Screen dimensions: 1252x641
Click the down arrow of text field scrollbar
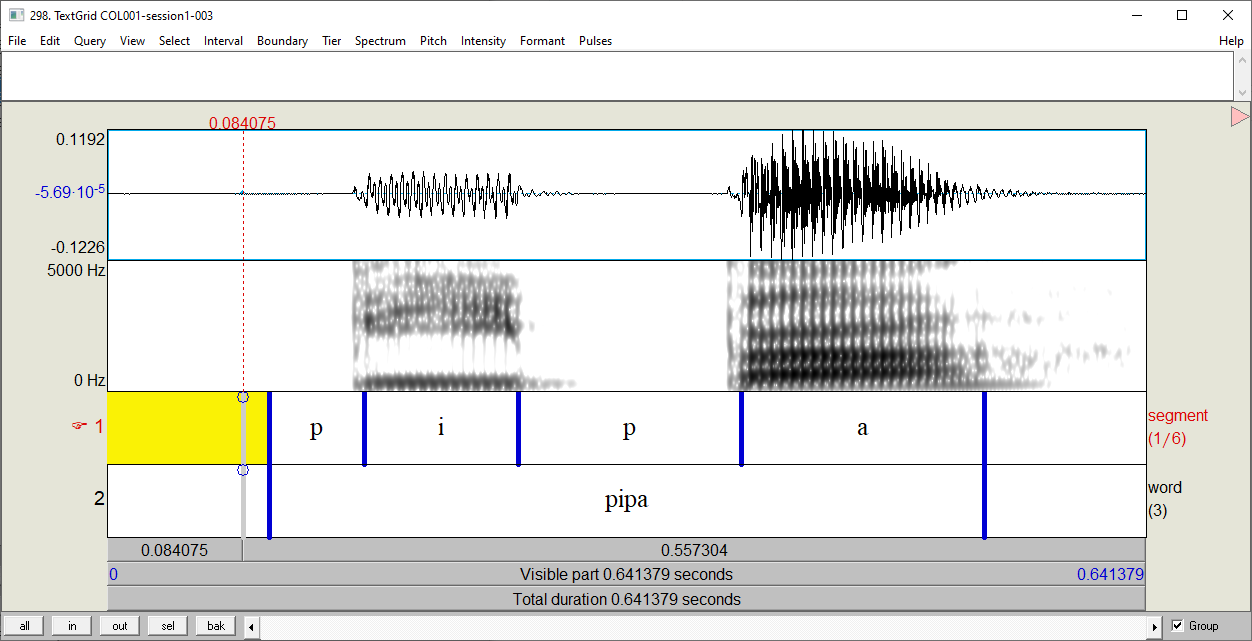pyautogui.click(x=1243, y=93)
